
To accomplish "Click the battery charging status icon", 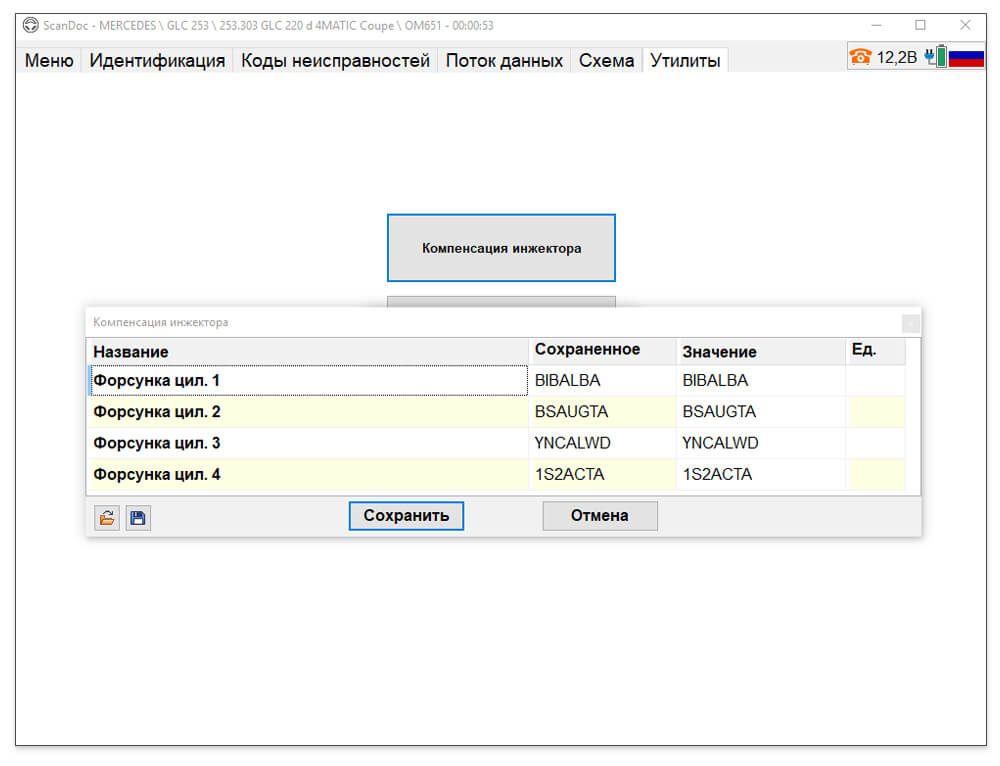I will [936, 57].
